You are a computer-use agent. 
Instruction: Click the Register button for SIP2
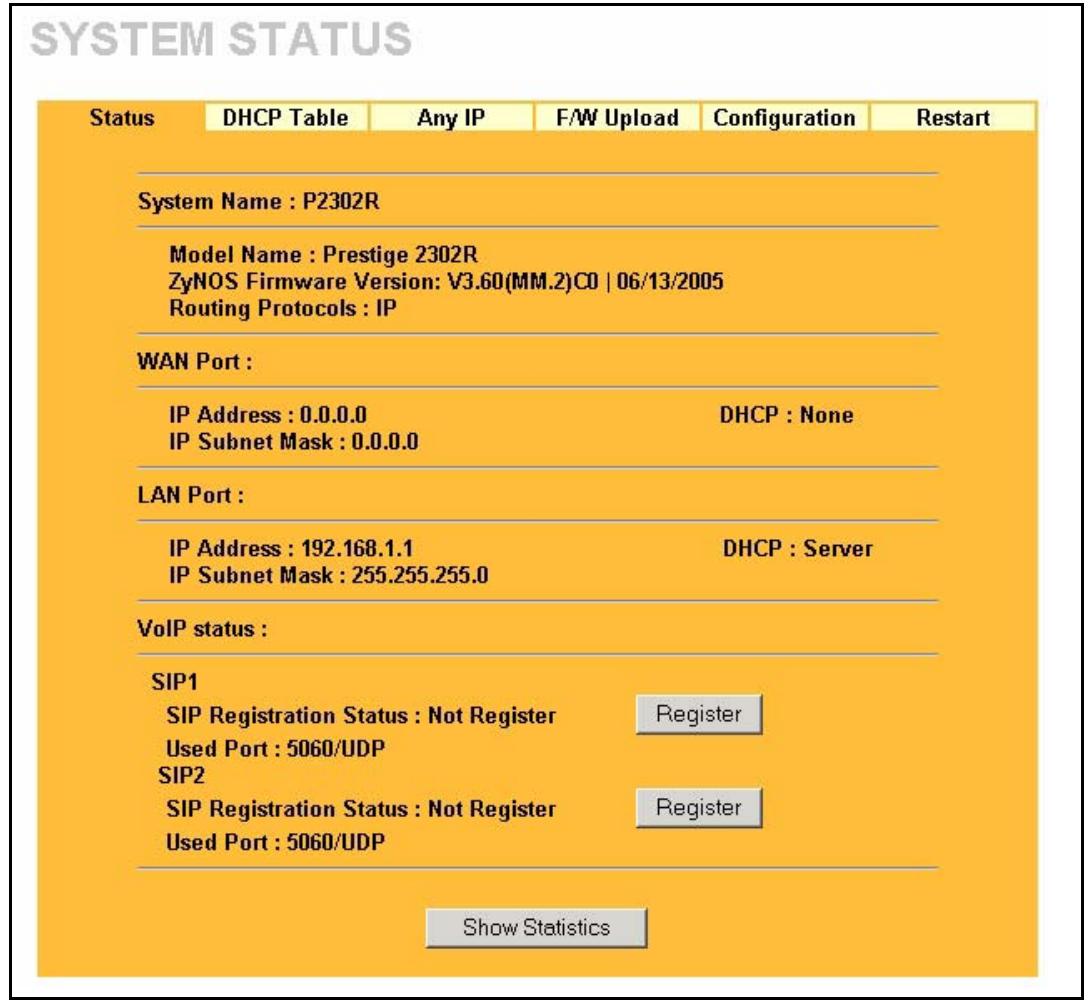pos(699,808)
